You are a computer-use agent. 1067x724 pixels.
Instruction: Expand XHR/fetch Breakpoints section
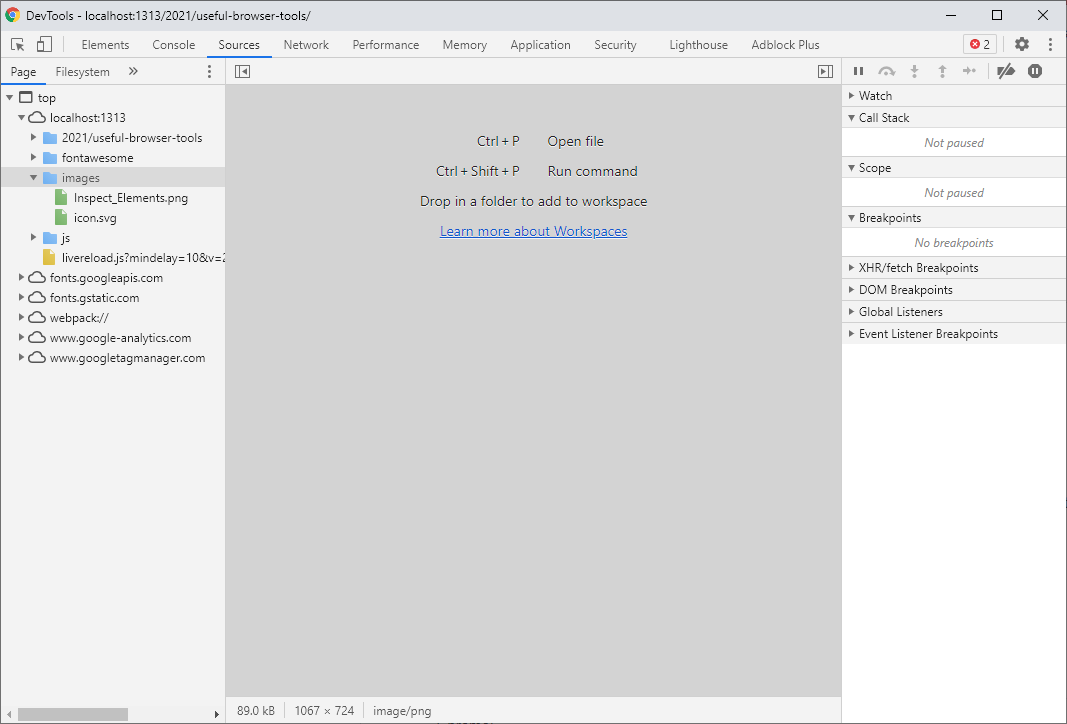coord(851,267)
